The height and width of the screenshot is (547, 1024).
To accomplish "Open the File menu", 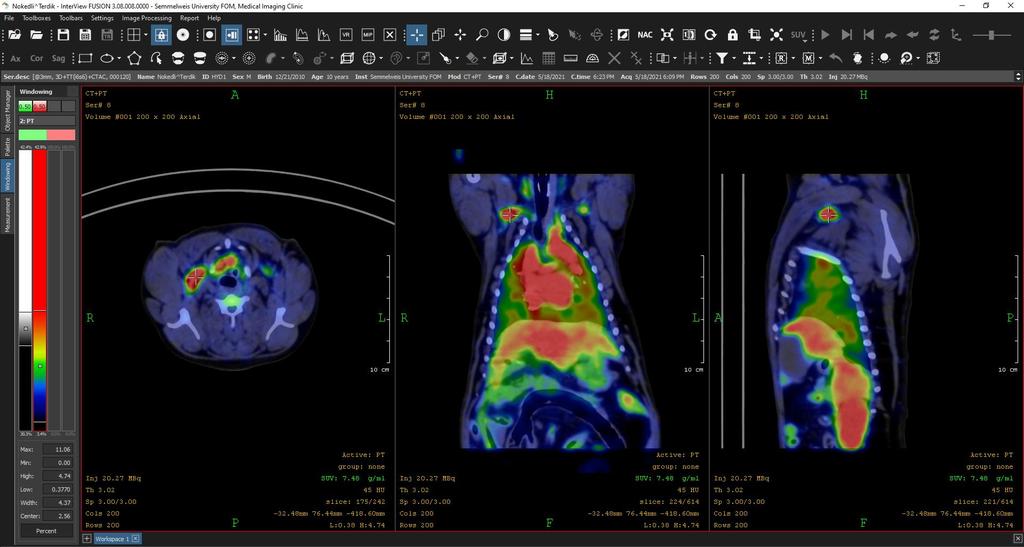I will tap(9, 18).
